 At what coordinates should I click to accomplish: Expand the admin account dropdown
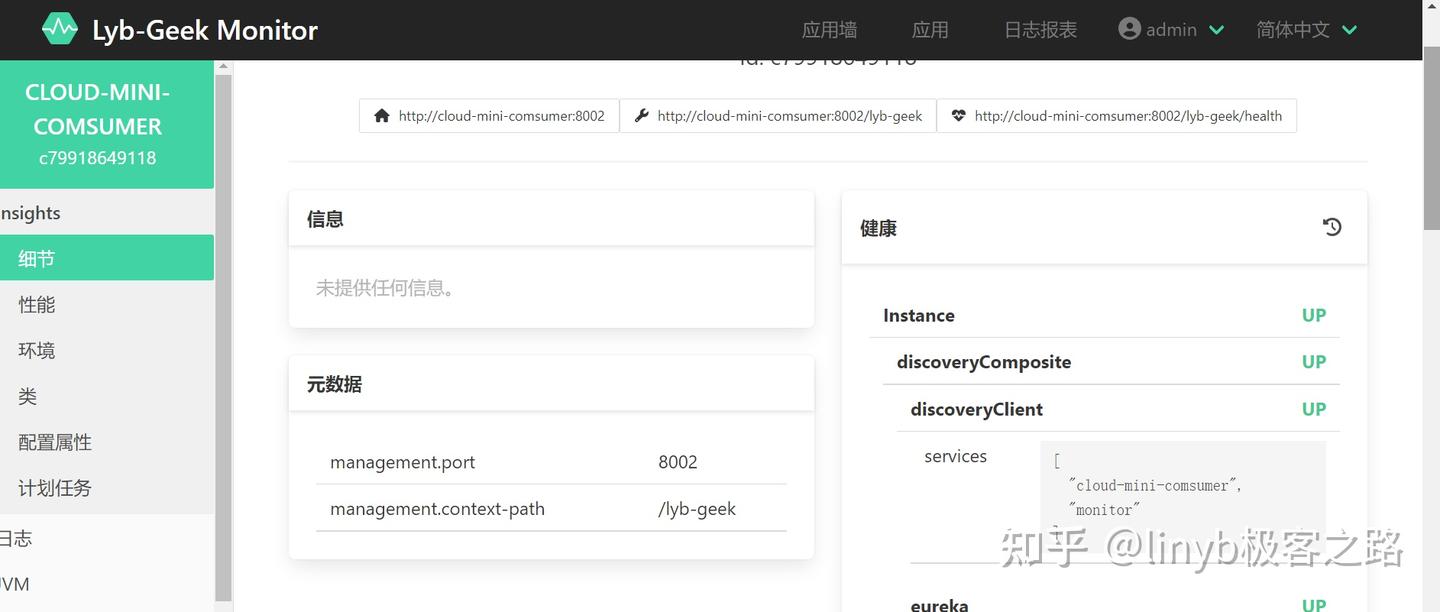point(1216,30)
